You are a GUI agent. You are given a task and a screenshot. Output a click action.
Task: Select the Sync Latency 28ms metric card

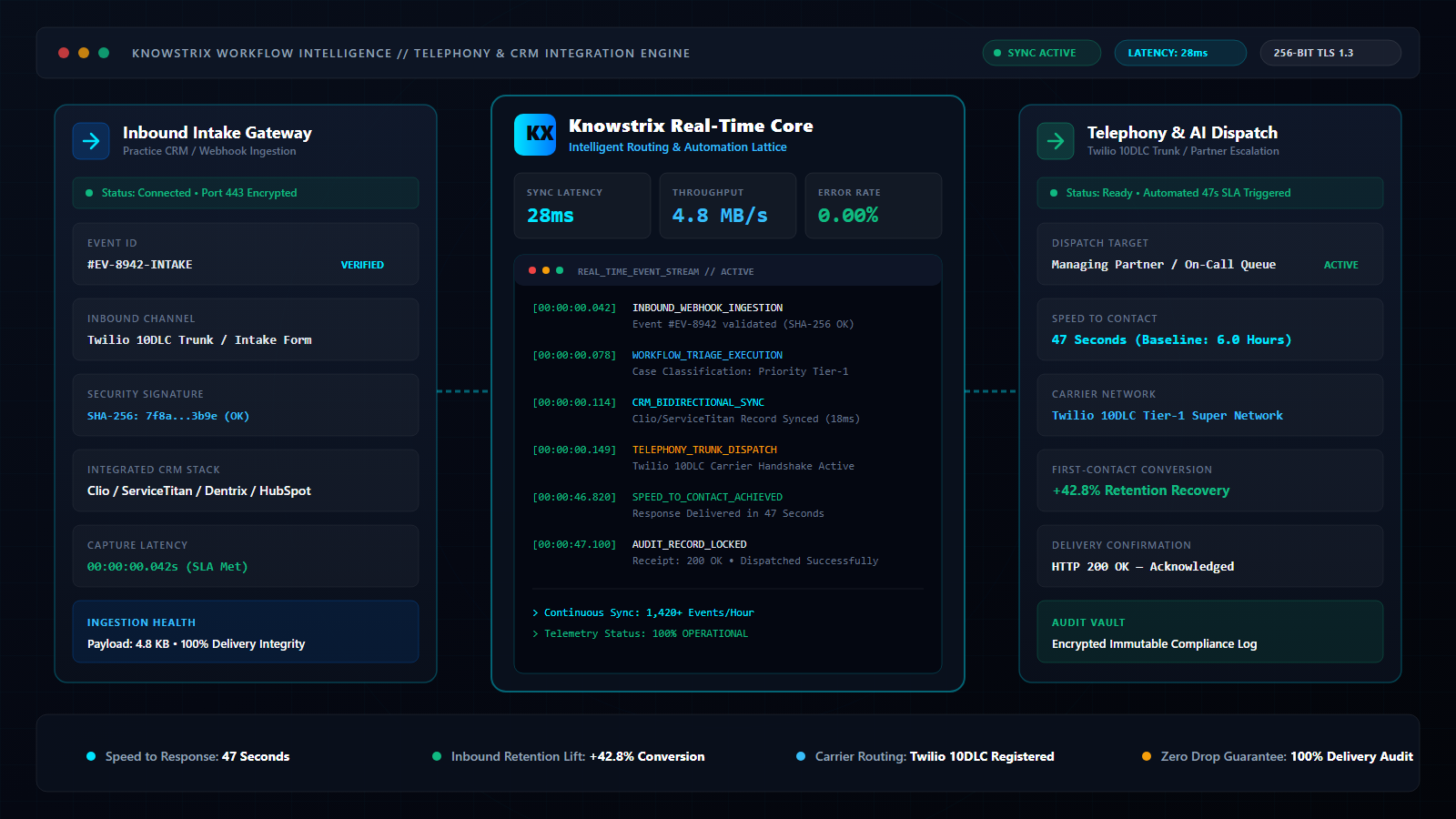pyautogui.click(x=582, y=206)
